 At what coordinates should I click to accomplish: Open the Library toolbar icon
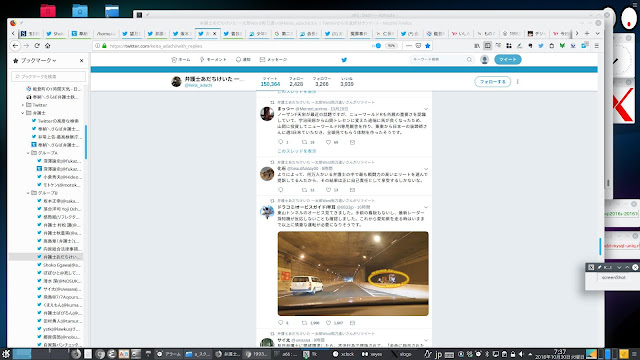click(477, 46)
